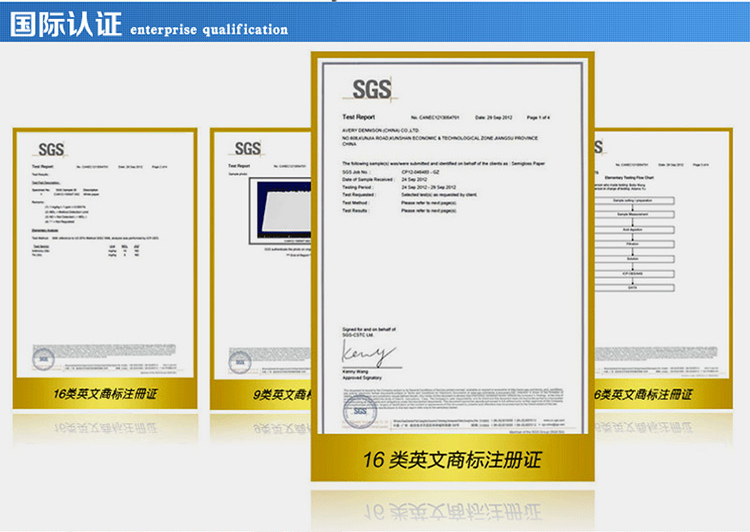
Task: Click 'Date: 29 Sep 2012' on center certificate
Action: click(494, 117)
